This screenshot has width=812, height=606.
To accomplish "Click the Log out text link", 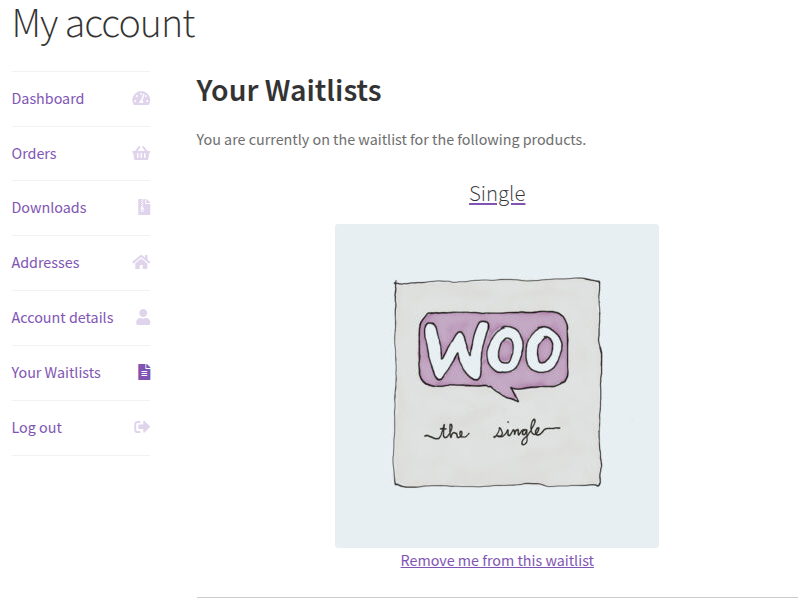I will 37,428.
